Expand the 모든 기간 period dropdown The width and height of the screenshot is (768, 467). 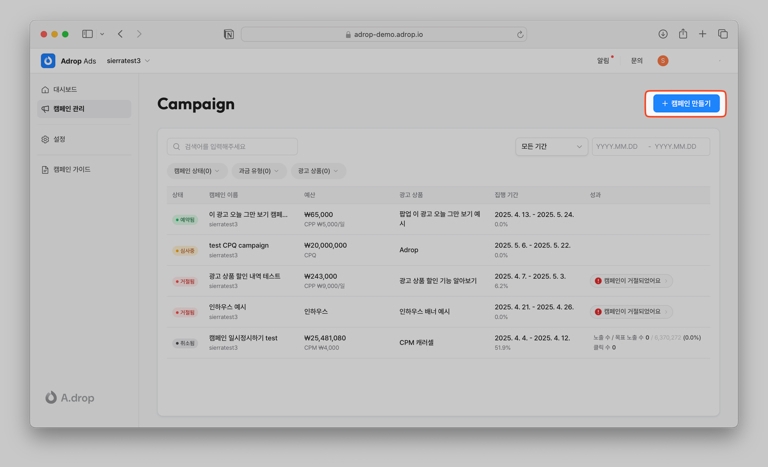click(x=551, y=147)
